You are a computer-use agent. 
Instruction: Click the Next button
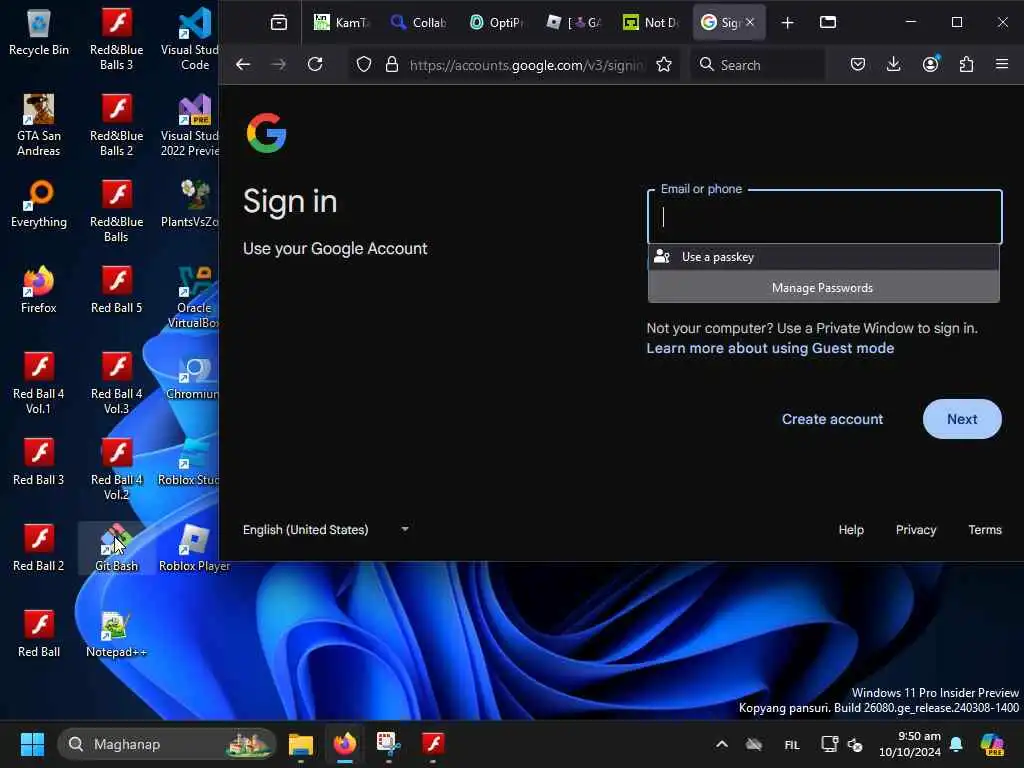(962, 419)
